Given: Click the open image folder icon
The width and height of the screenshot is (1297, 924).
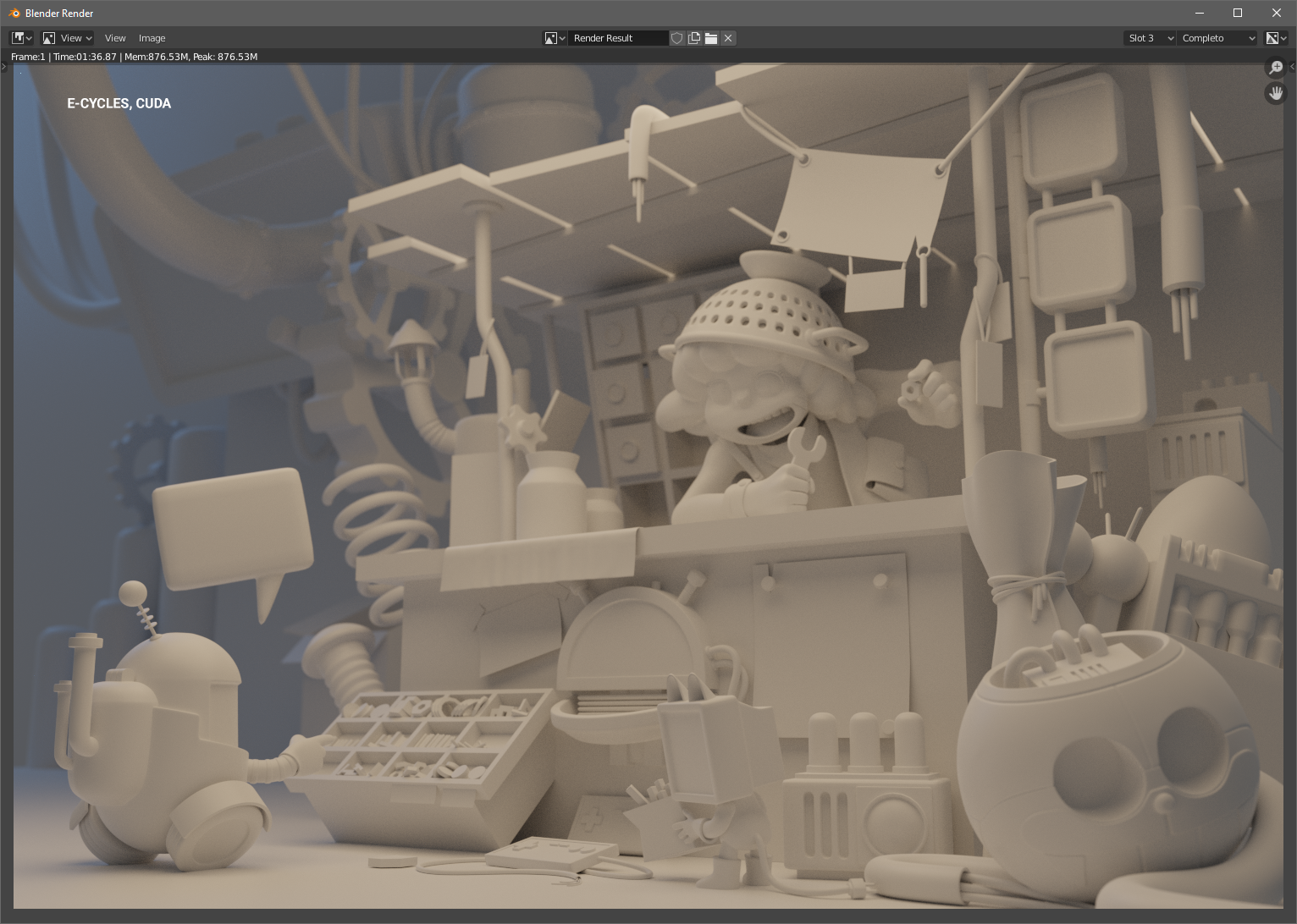Looking at the screenshot, I should coord(711,38).
